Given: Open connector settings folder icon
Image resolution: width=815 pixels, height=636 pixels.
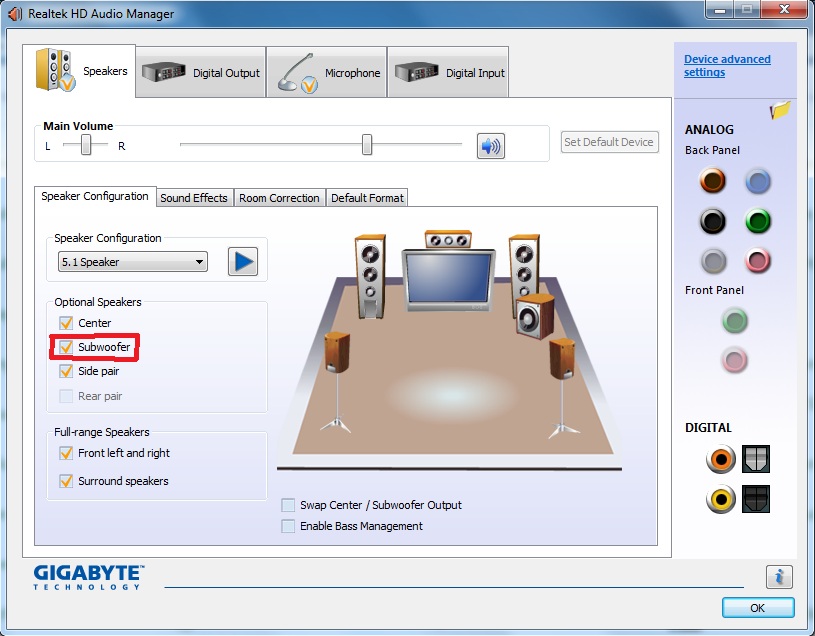Looking at the screenshot, I should coord(780,110).
